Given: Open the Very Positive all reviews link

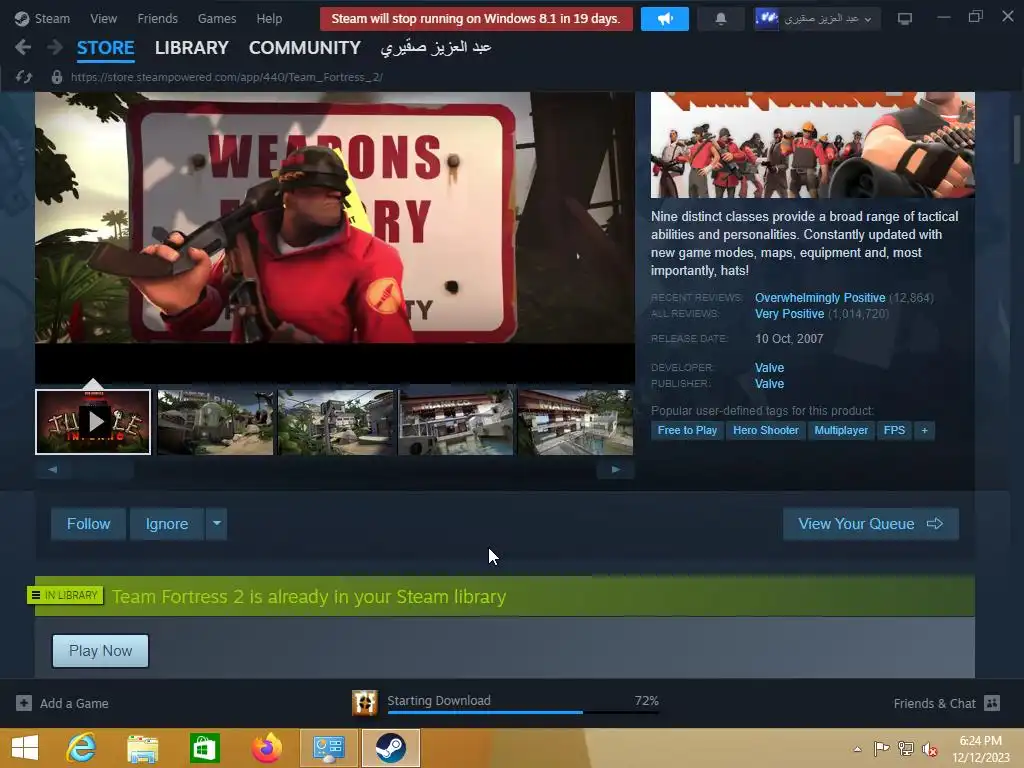Looking at the screenshot, I should coord(790,314).
